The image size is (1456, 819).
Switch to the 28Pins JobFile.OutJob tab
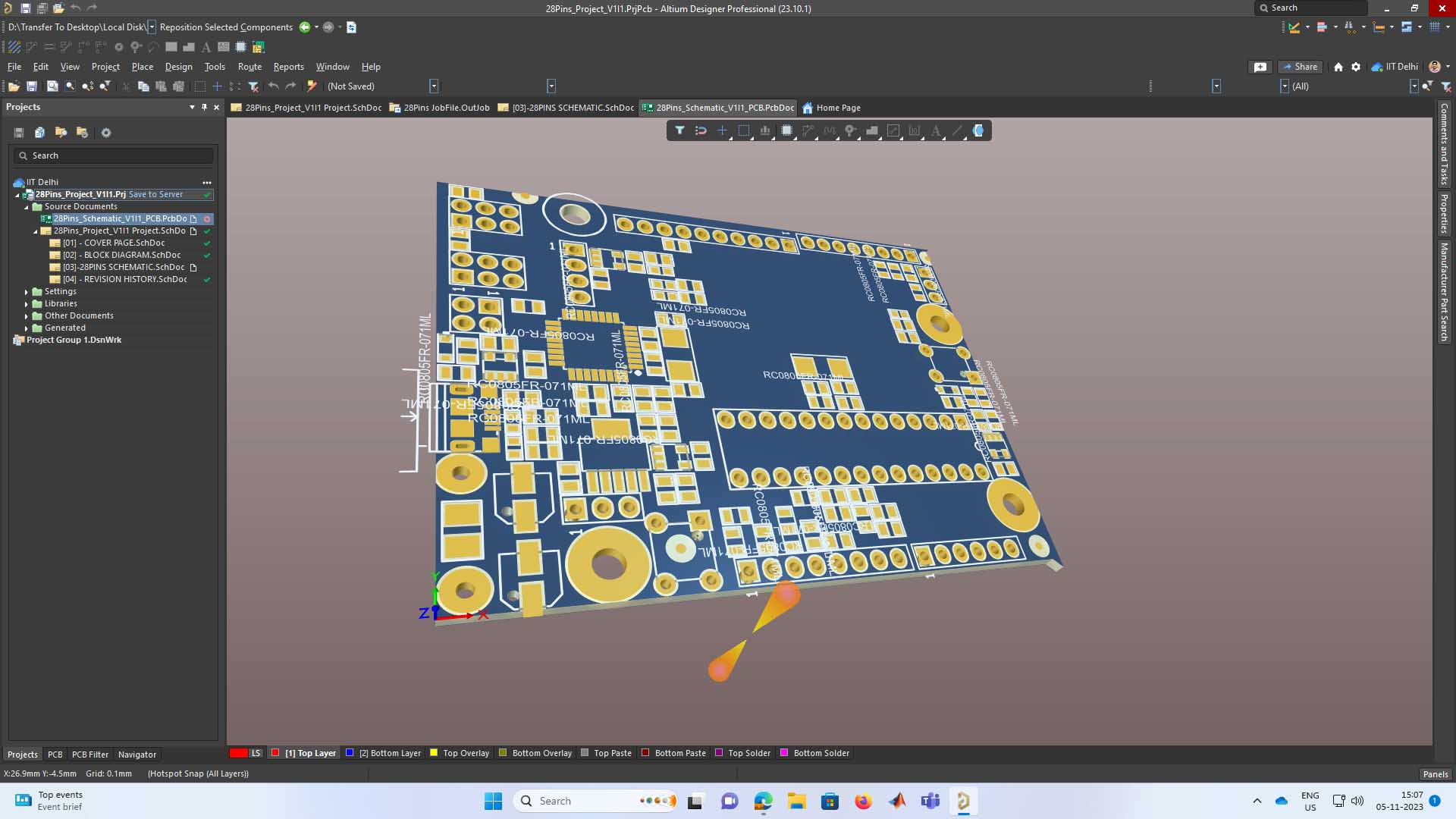click(439, 108)
